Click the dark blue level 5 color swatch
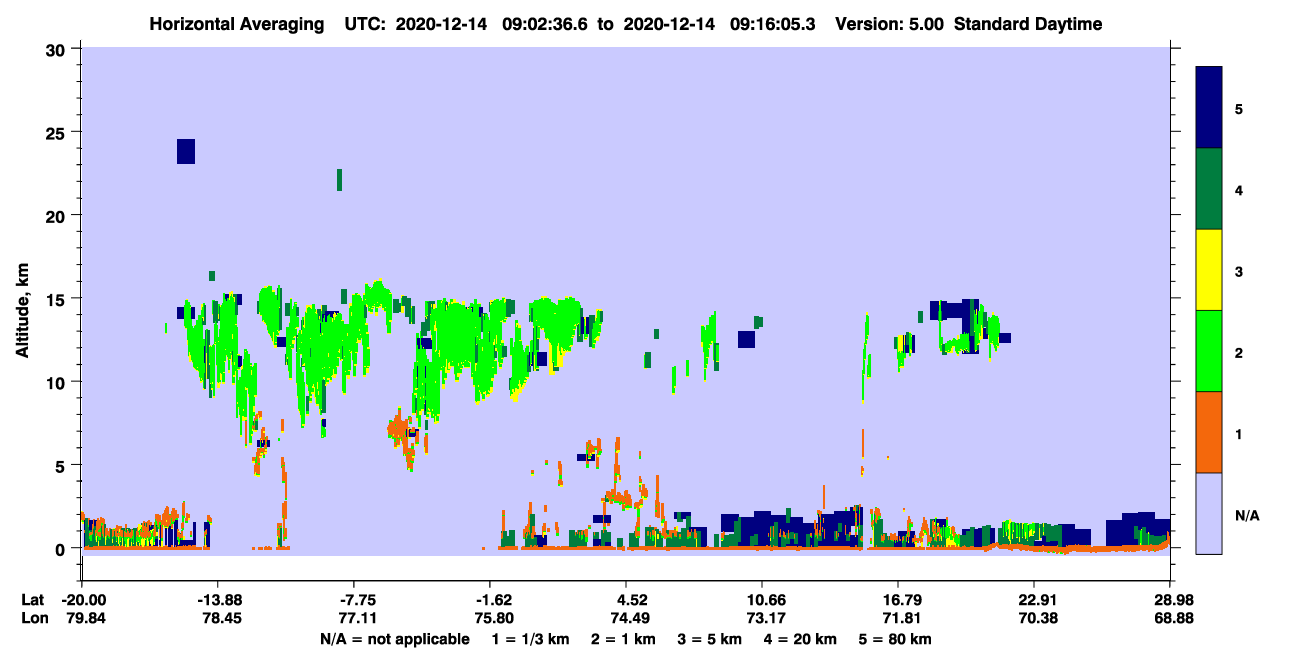Screen dimensions: 1300x667 tap(1209, 108)
